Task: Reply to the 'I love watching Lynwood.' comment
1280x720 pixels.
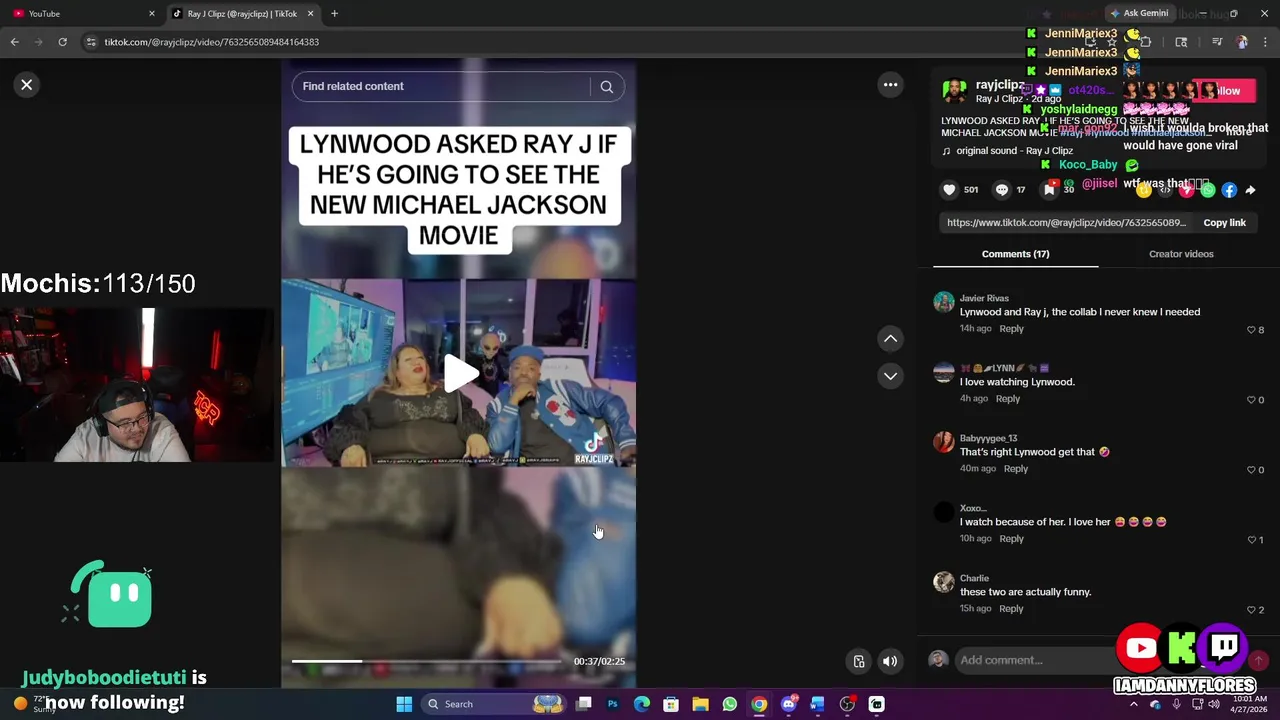Action: click(1007, 399)
